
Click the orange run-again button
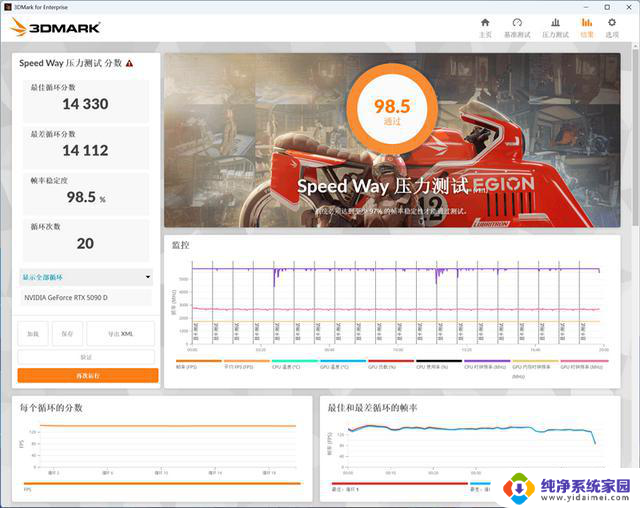click(x=88, y=375)
